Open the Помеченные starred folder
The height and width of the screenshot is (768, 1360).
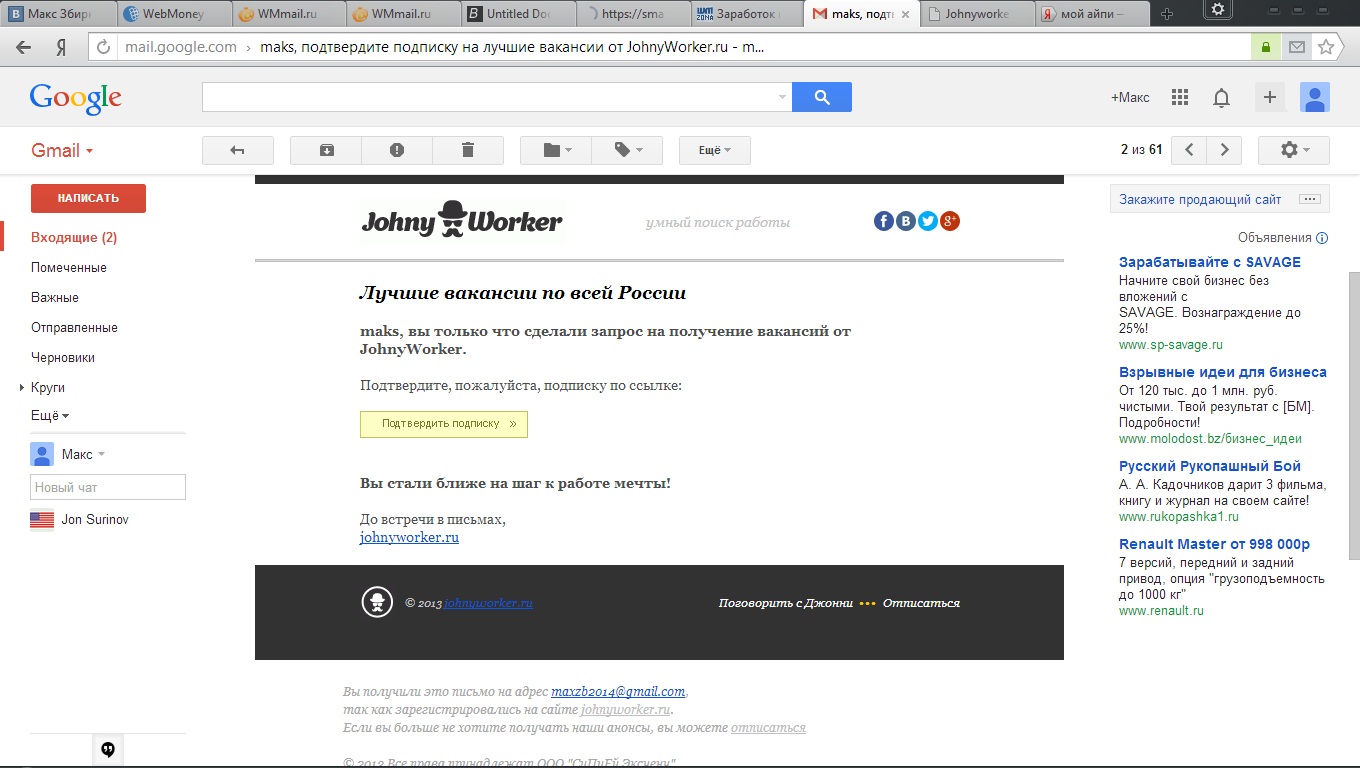pyautogui.click(x=69, y=267)
